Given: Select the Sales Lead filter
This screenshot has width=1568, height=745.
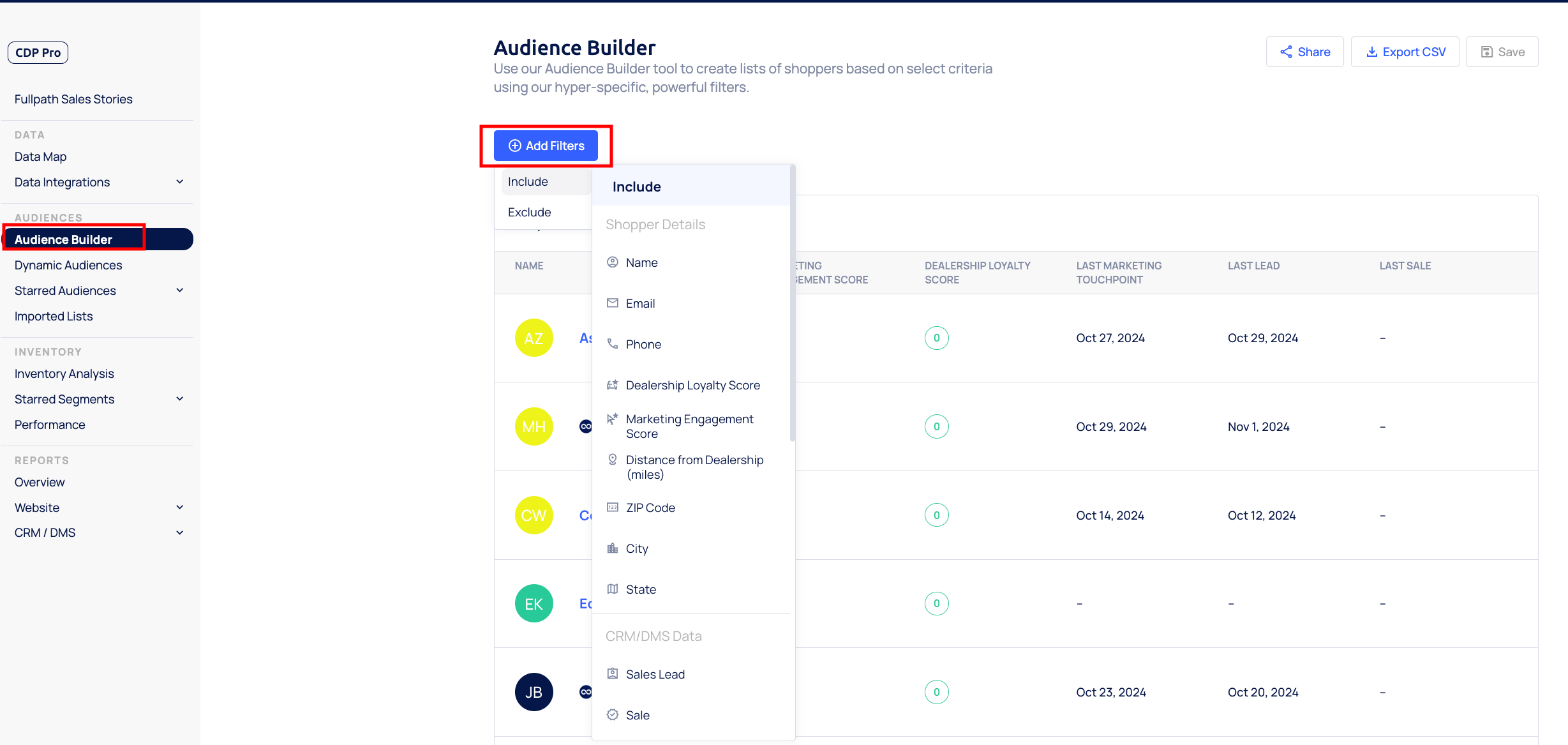Looking at the screenshot, I should [655, 674].
